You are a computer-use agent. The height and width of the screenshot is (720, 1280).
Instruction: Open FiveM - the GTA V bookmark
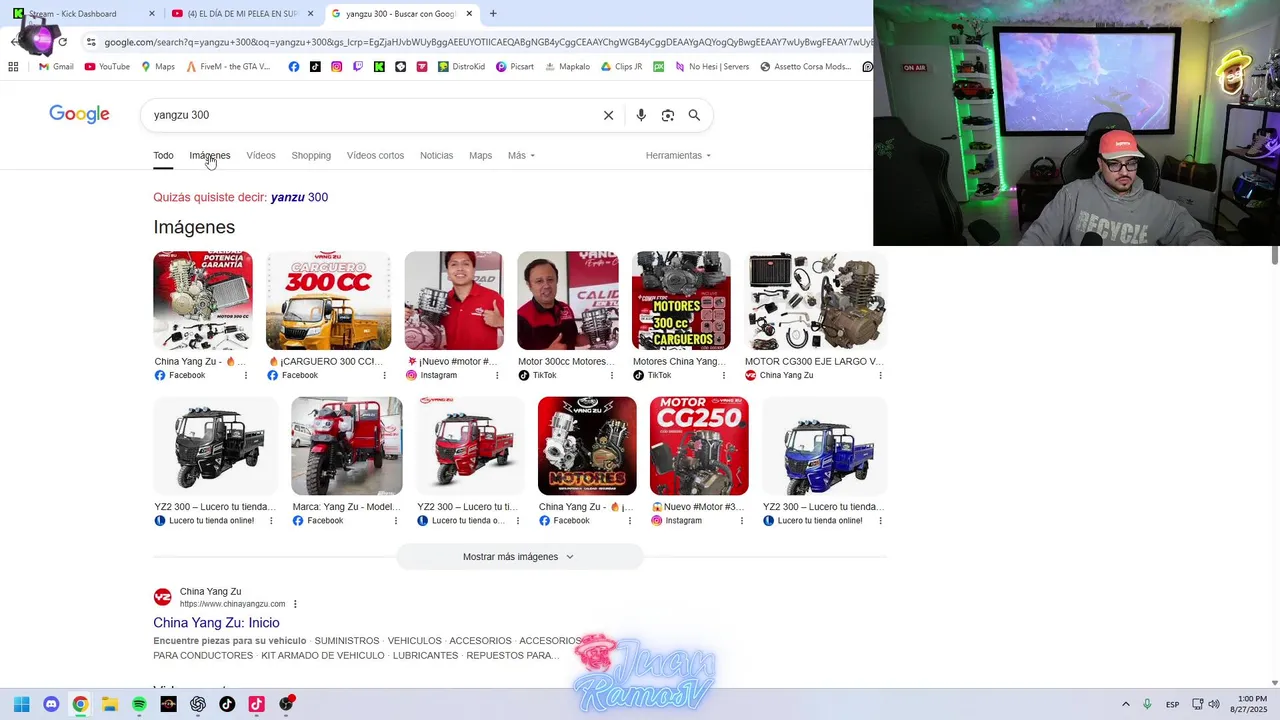pyautogui.click(x=228, y=67)
